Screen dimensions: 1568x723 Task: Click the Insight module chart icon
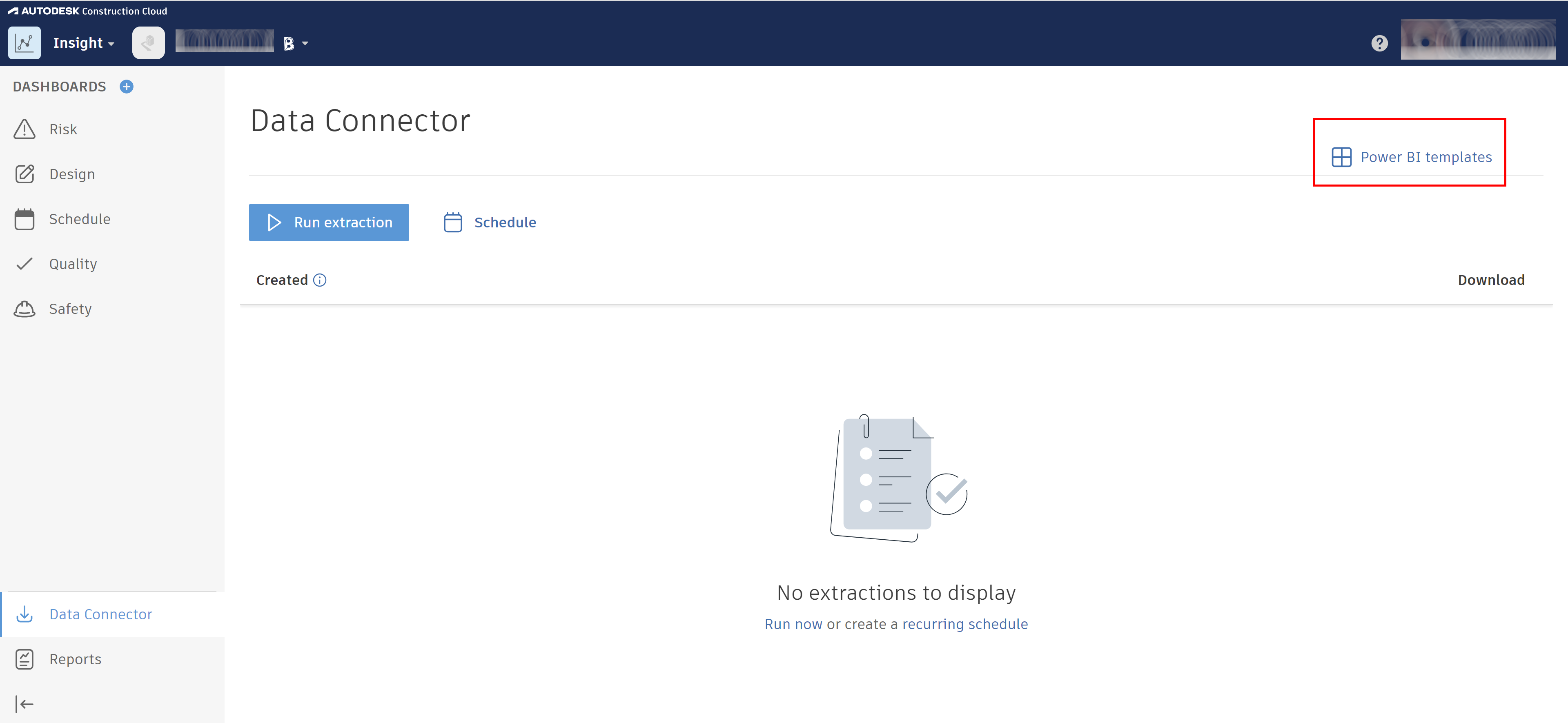24,42
